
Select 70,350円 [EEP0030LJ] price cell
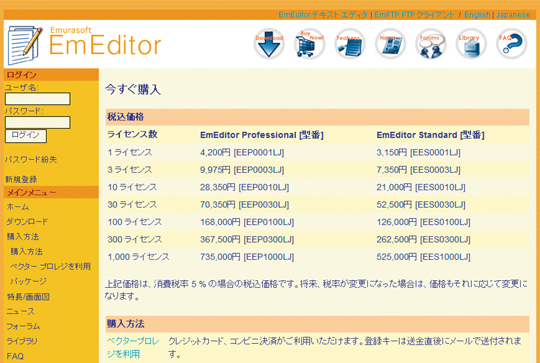point(245,205)
